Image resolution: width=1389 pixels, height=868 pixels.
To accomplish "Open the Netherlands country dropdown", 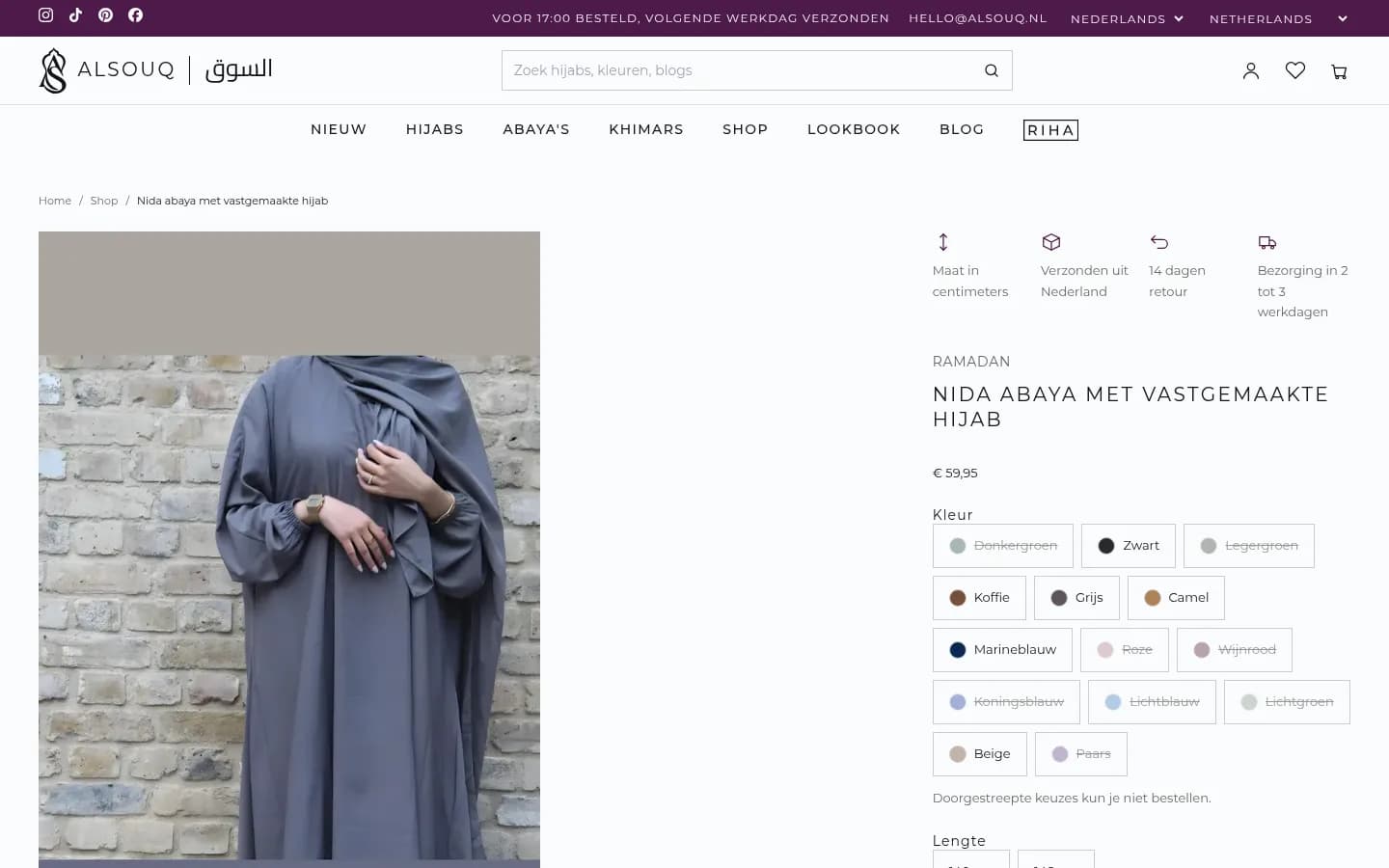I will click(1278, 18).
